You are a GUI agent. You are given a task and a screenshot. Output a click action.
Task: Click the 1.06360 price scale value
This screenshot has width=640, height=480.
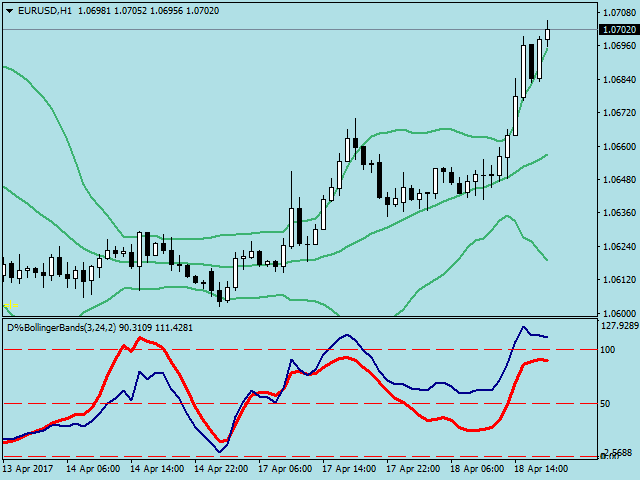(619, 213)
